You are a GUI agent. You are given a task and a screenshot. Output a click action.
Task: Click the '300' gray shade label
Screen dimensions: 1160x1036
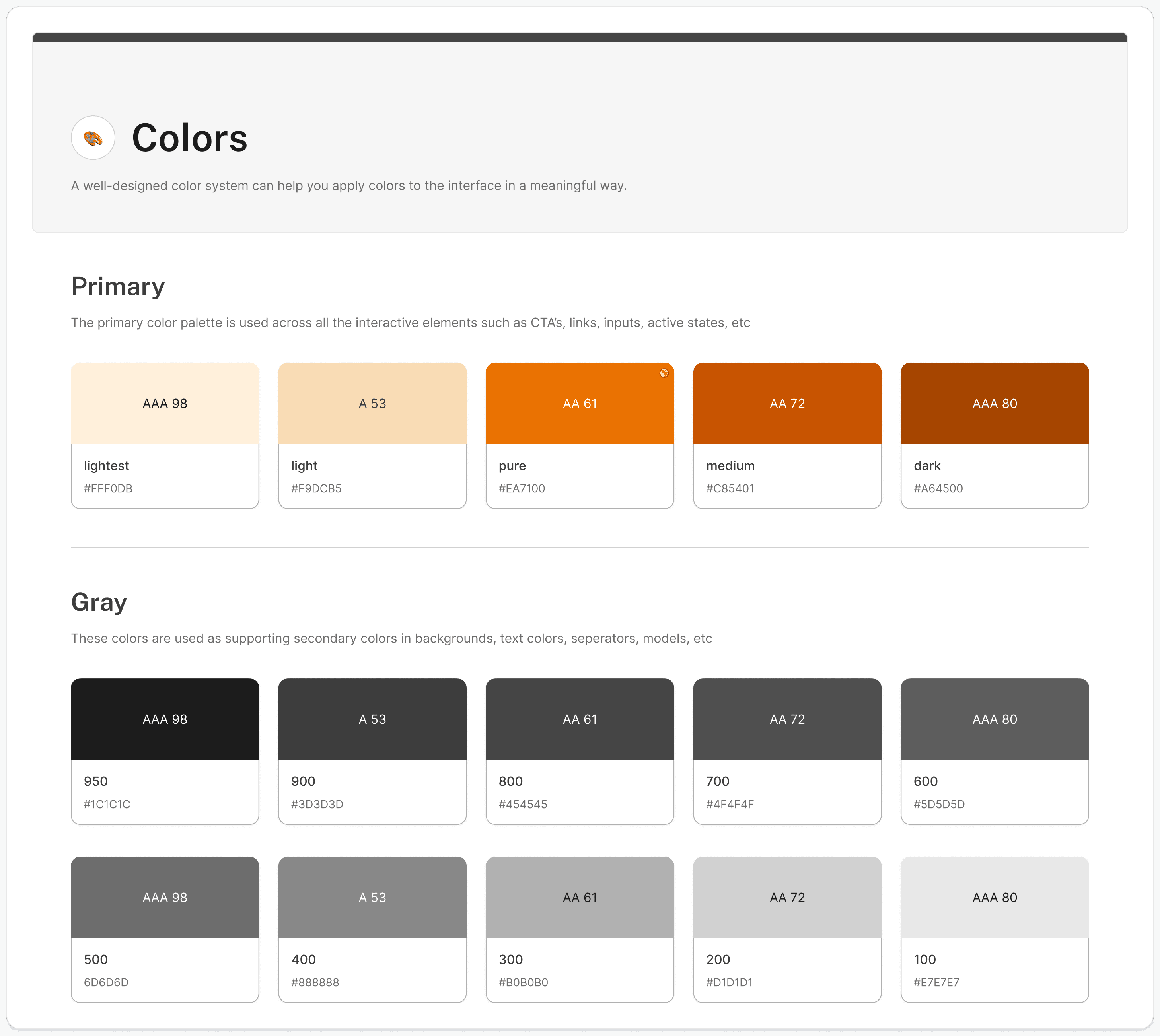[x=510, y=960]
